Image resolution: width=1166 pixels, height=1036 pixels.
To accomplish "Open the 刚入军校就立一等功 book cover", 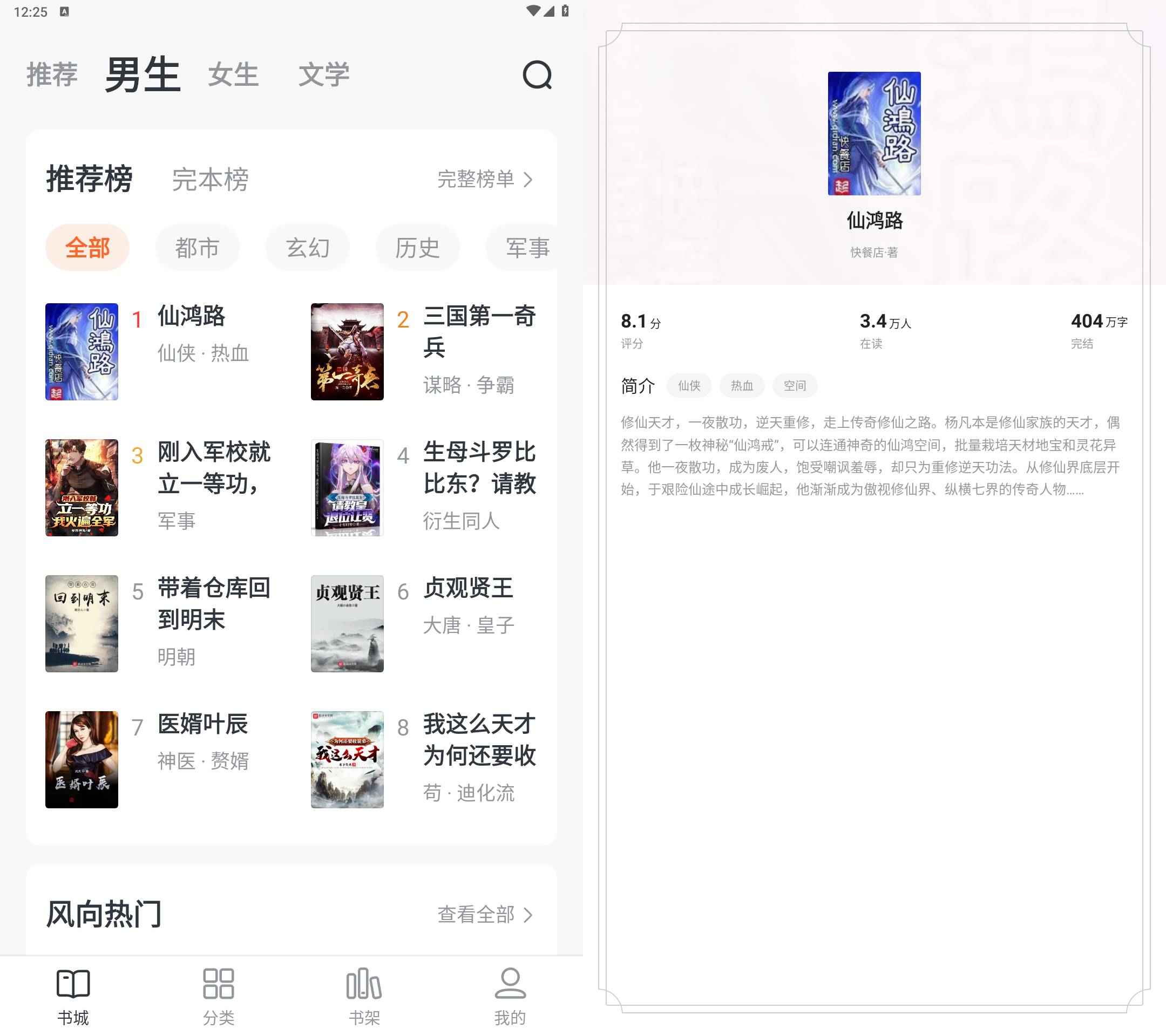I will point(82,487).
